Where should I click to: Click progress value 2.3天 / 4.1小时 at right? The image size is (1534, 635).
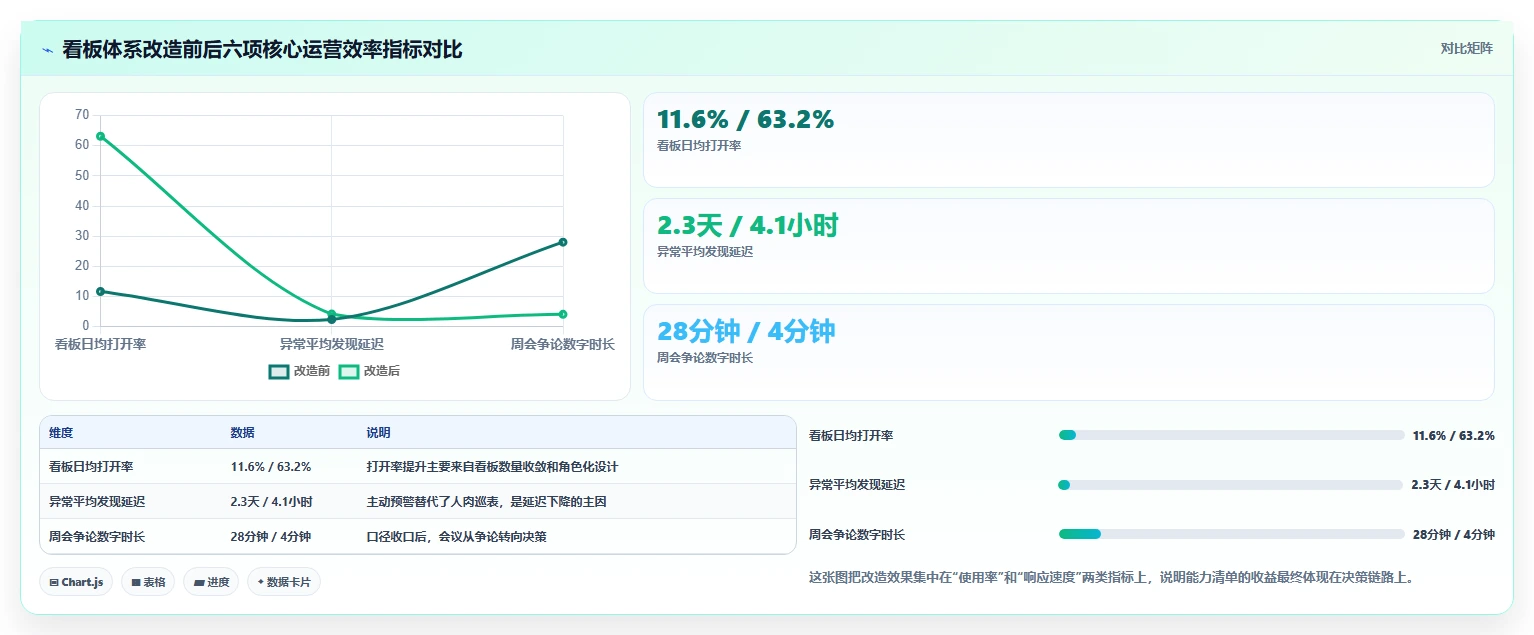click(x=1453, y=485)
